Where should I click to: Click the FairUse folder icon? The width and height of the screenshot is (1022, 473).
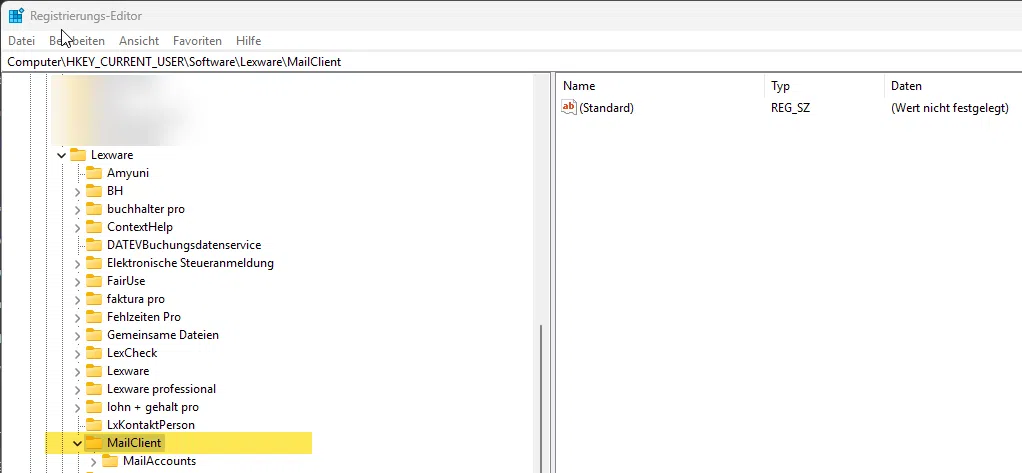tap(95, 281)
